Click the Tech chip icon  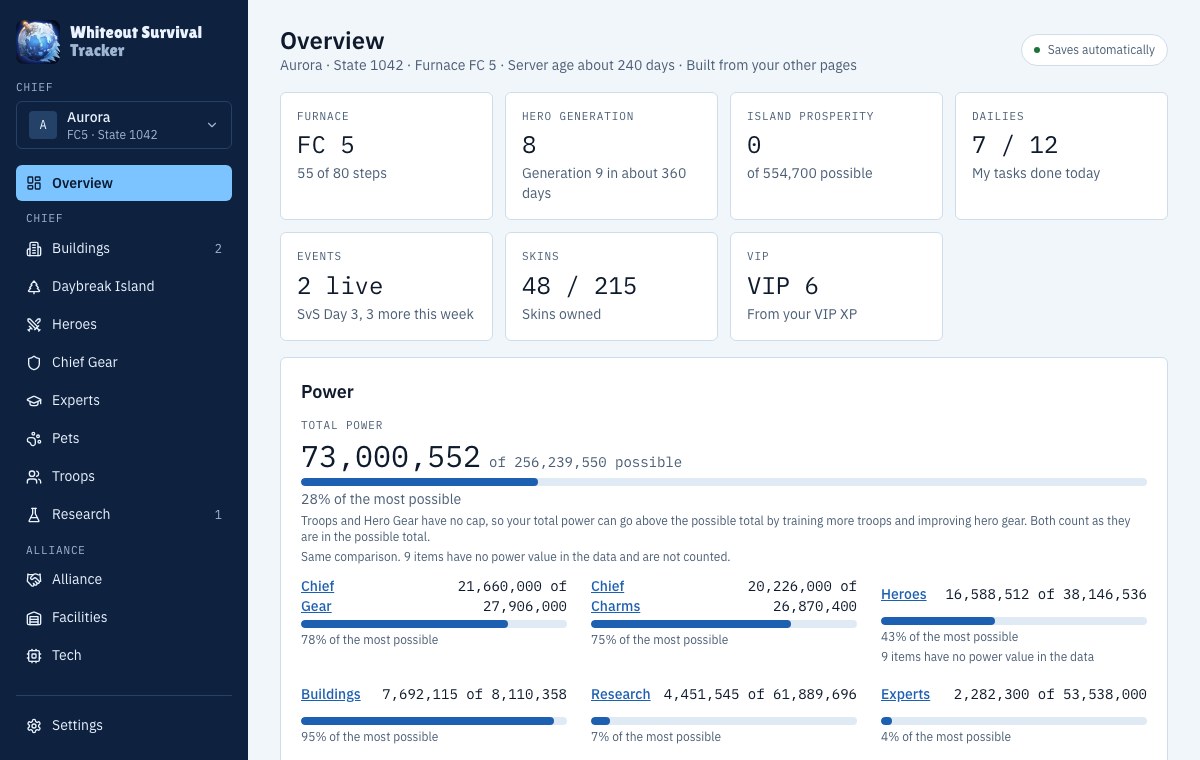[x=34, y=655]
